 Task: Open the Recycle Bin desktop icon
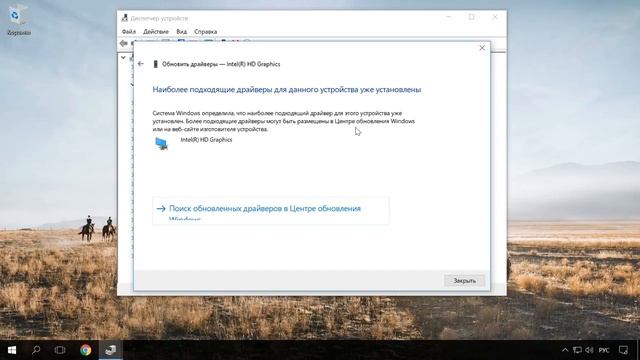coord(19,20)
